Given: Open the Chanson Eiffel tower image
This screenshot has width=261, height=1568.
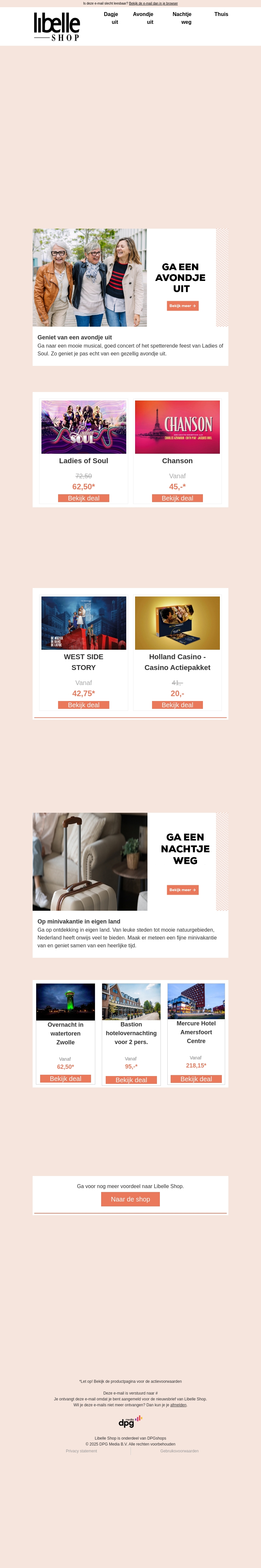Looking at the screenshot, I should [x=178, y=427].
